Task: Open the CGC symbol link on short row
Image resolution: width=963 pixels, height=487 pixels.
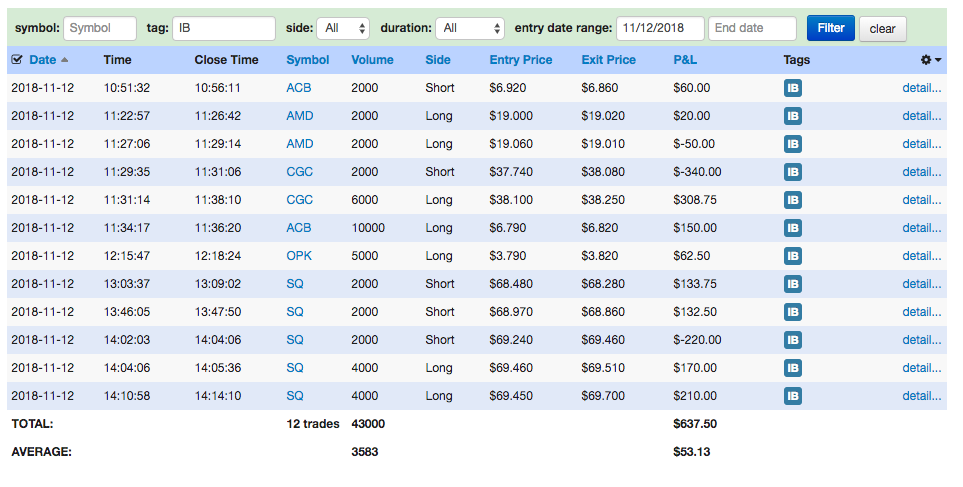Action: point(299,172)
